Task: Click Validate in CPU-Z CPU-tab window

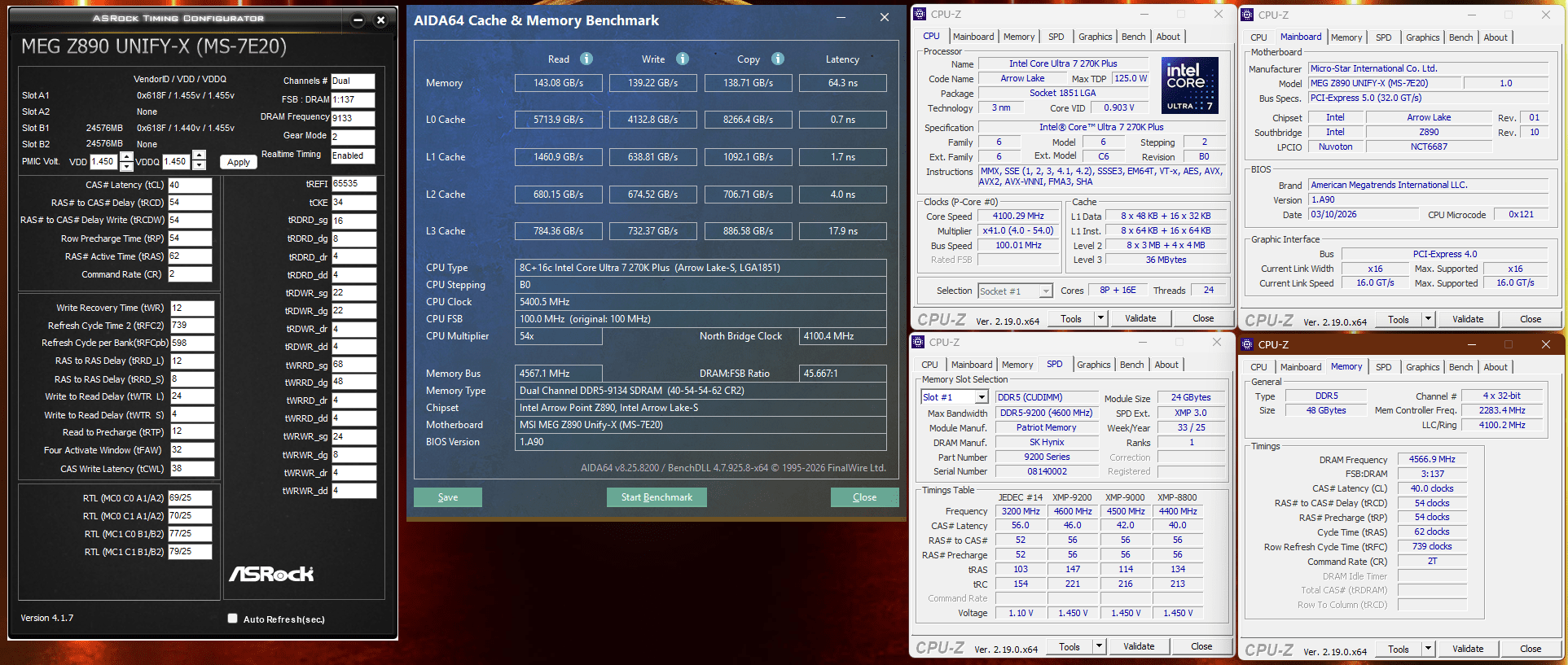Action: point(1140,318)
